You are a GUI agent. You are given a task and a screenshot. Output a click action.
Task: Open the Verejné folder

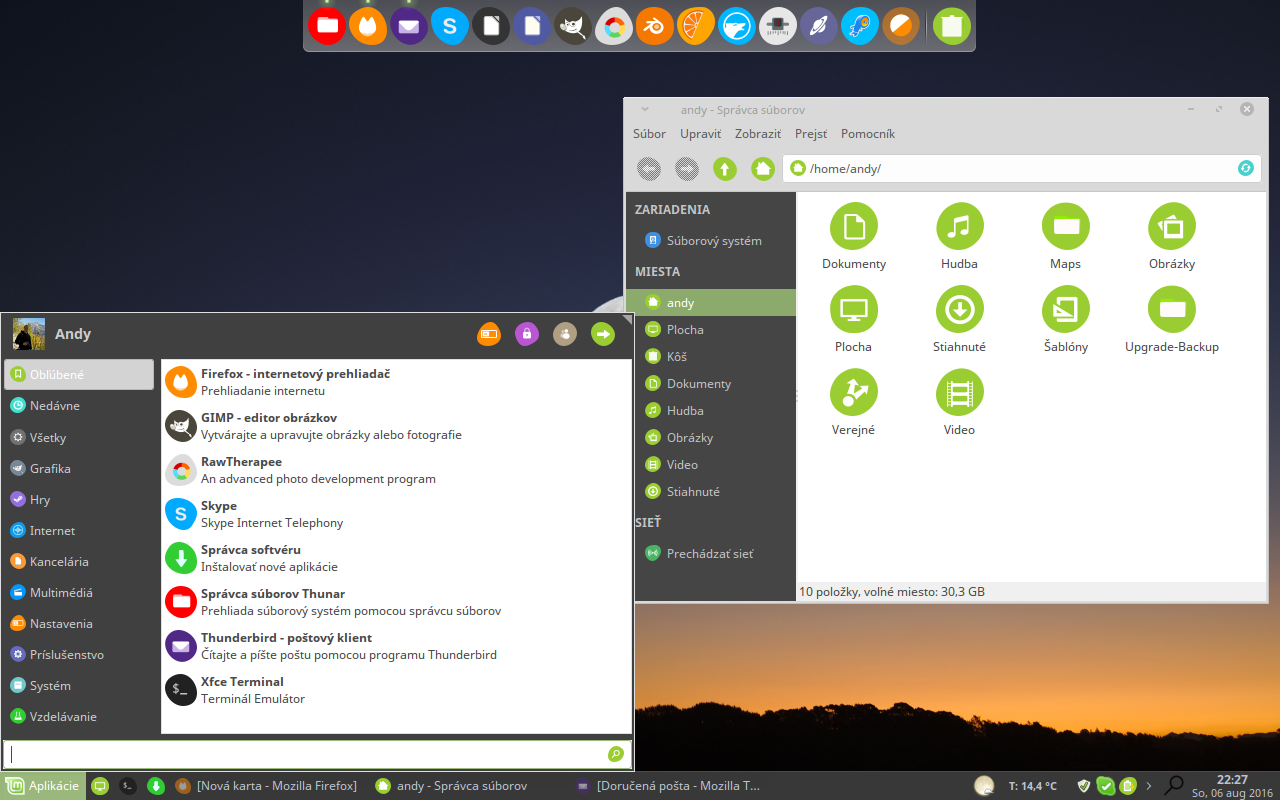pos(854,402)
